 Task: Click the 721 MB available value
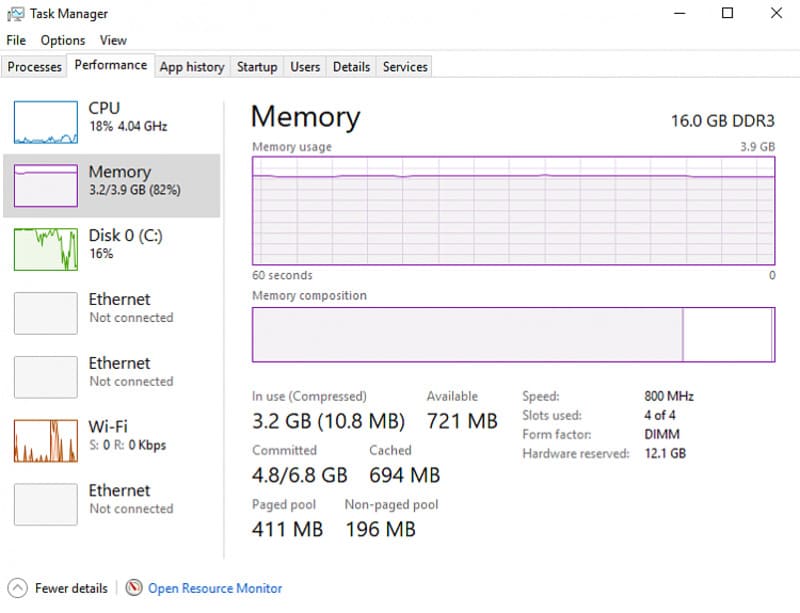462,422
